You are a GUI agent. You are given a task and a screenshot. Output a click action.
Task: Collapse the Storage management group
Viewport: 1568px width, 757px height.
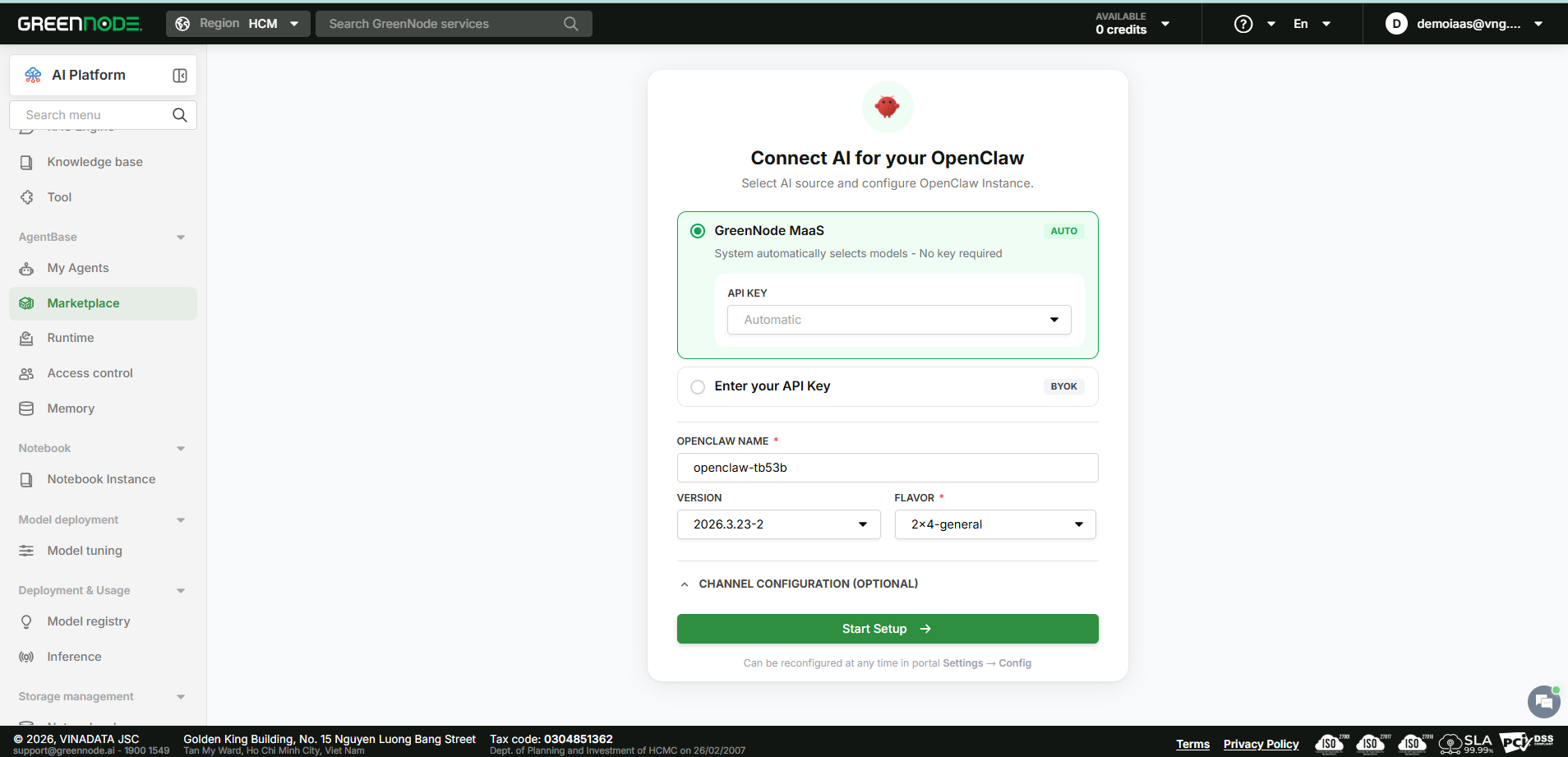point(181,697)
